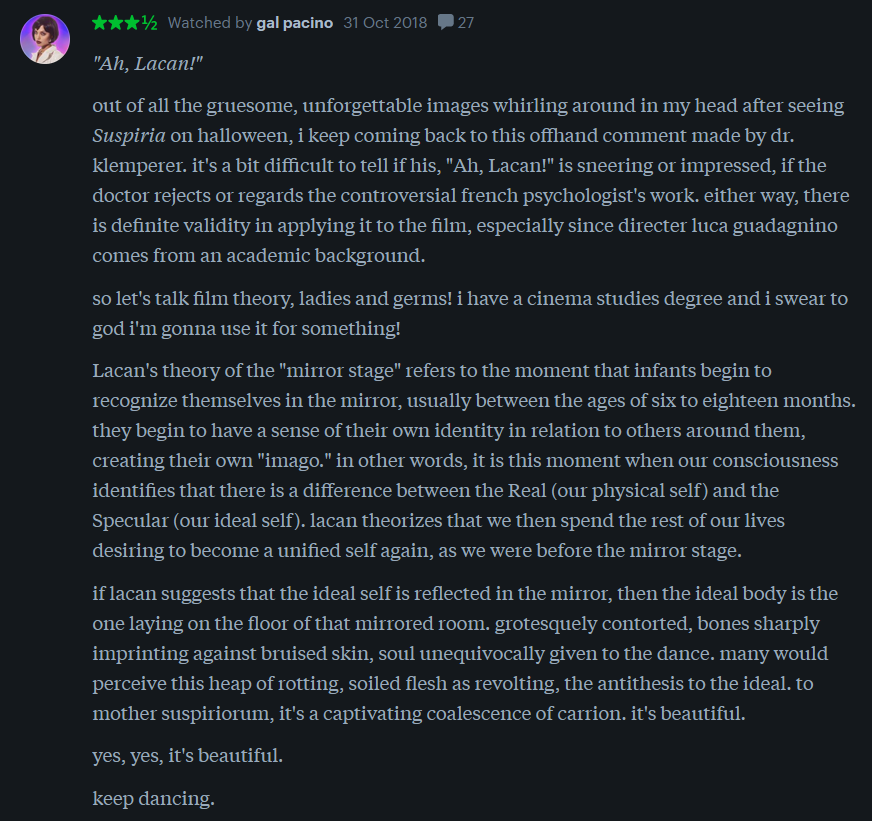Open gal pacino's profile avatar

coord(45,39)
